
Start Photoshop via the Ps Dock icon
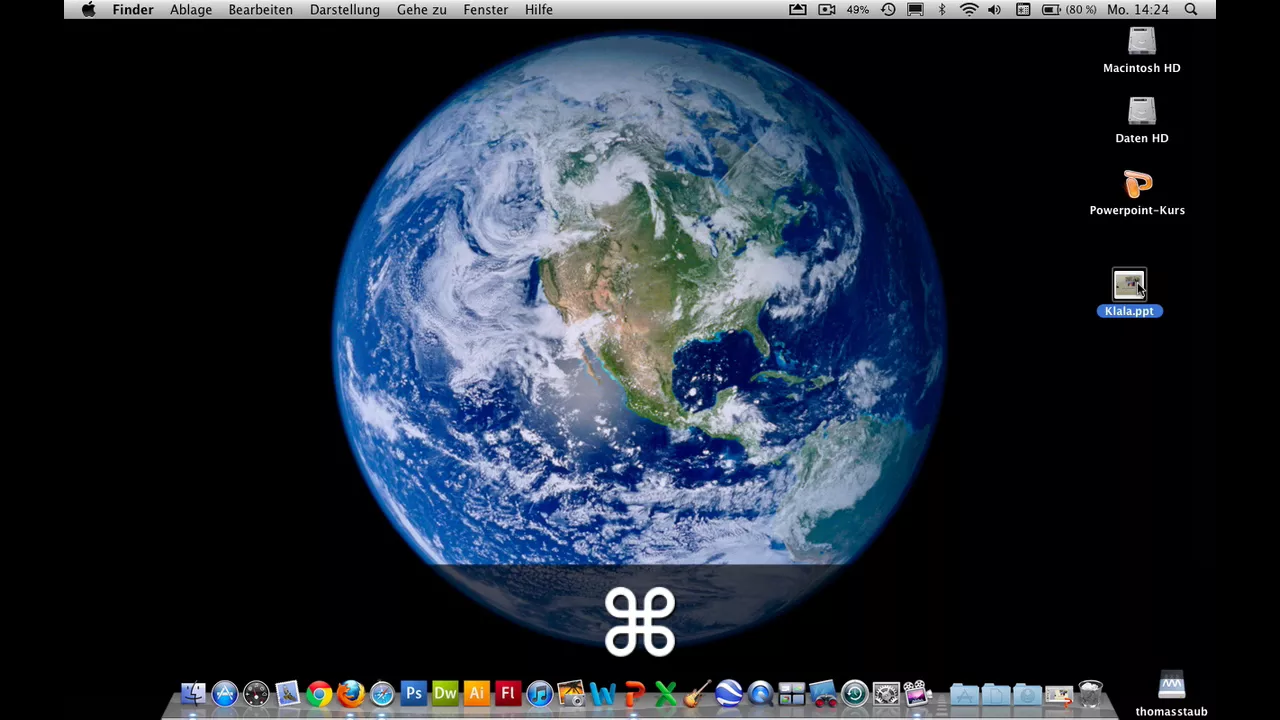[413, 693]
